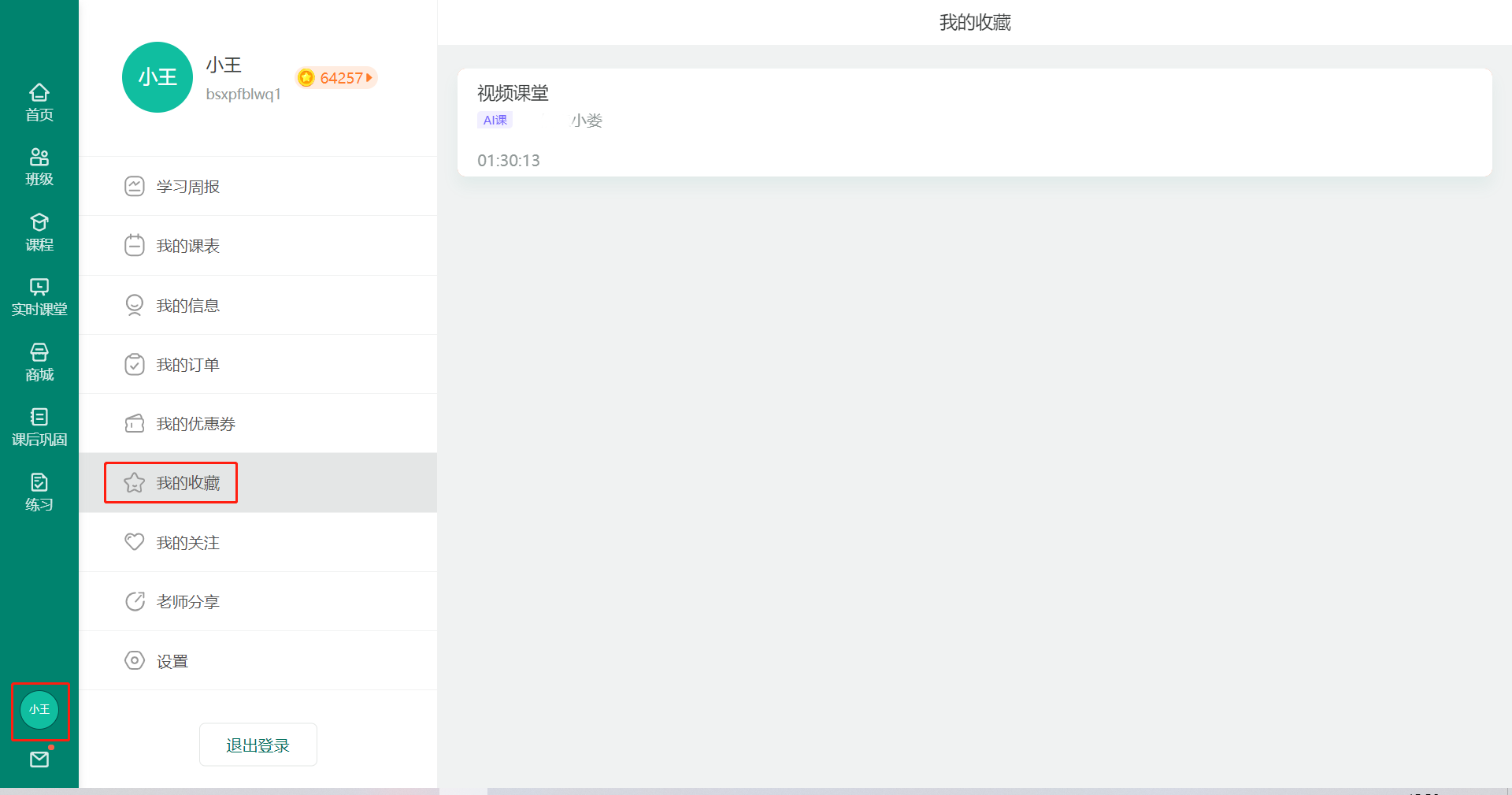Open 我的课表 schedule entry

tap(187, 245)
